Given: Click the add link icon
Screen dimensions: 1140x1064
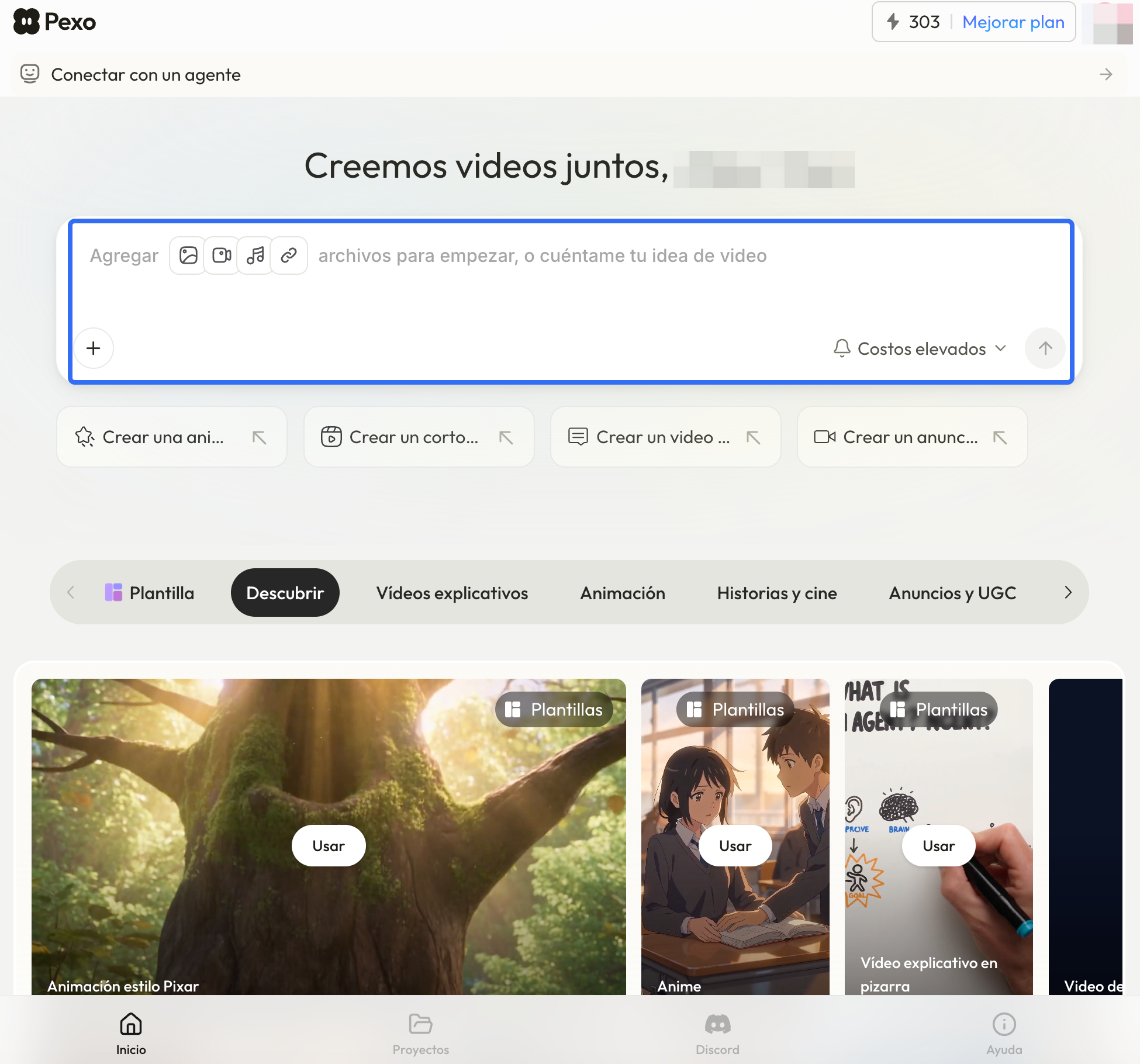Looking at the screenshot, I should tap(289, 255).
